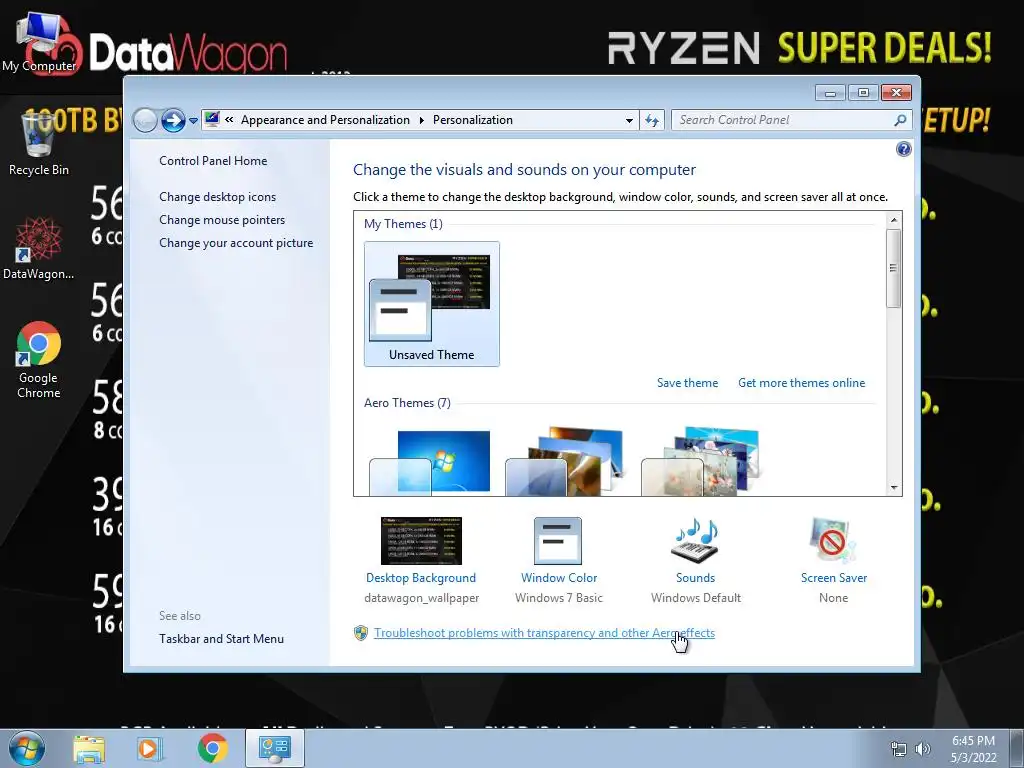The width and height of the screenshot is (1024, 768).
Task: Minimize the Personalization window
Action: pos(830,93)
